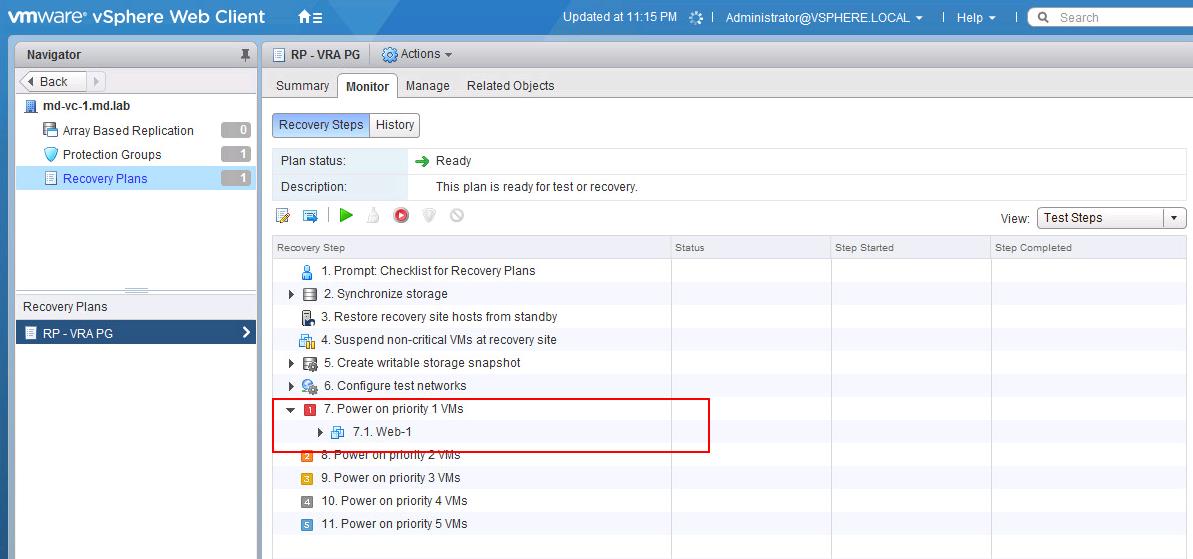
Task: Click the Edit recovery plan icon
Action: (x=283, y=216)
